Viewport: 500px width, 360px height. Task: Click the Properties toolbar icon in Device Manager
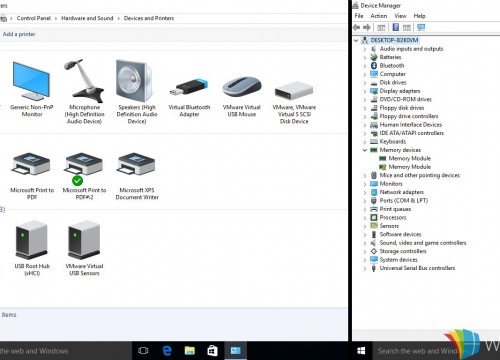point(381,27)
